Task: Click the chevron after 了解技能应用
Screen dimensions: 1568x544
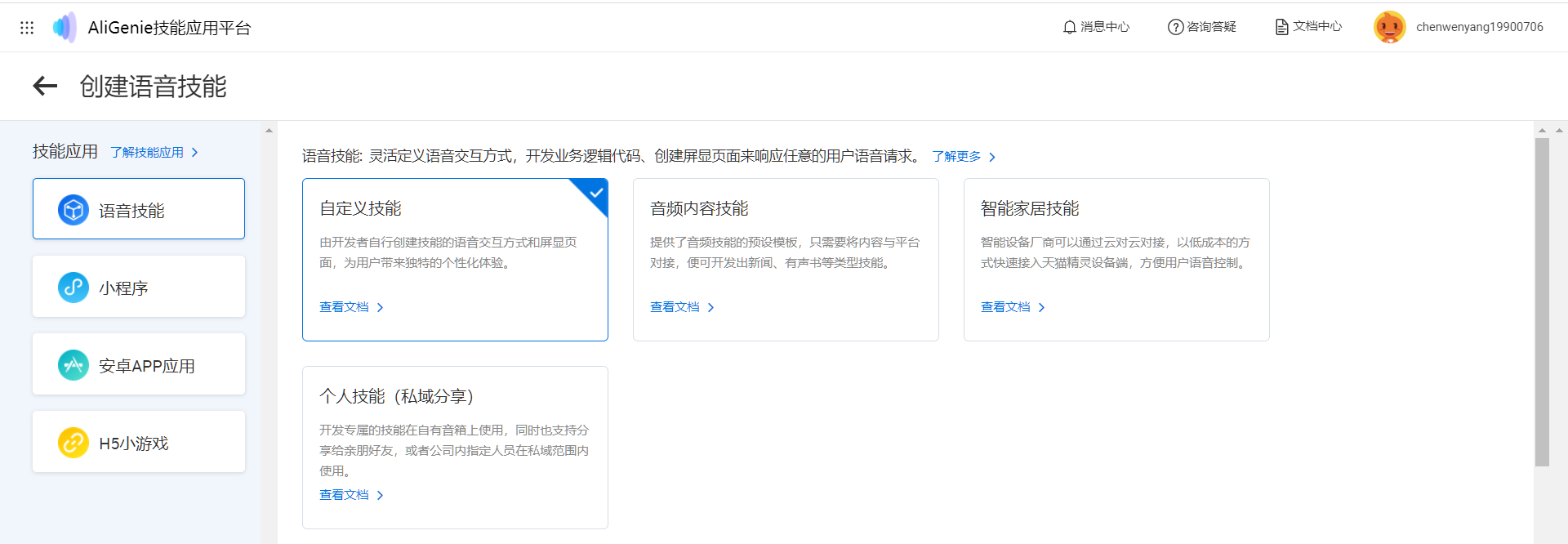Action: 194,153
